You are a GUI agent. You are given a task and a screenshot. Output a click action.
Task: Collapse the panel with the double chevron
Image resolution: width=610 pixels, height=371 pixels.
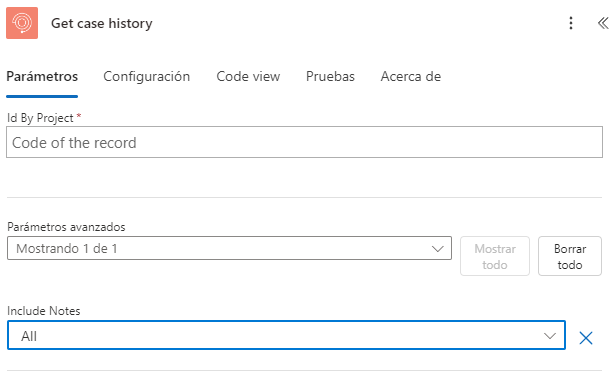coord(603,23)
